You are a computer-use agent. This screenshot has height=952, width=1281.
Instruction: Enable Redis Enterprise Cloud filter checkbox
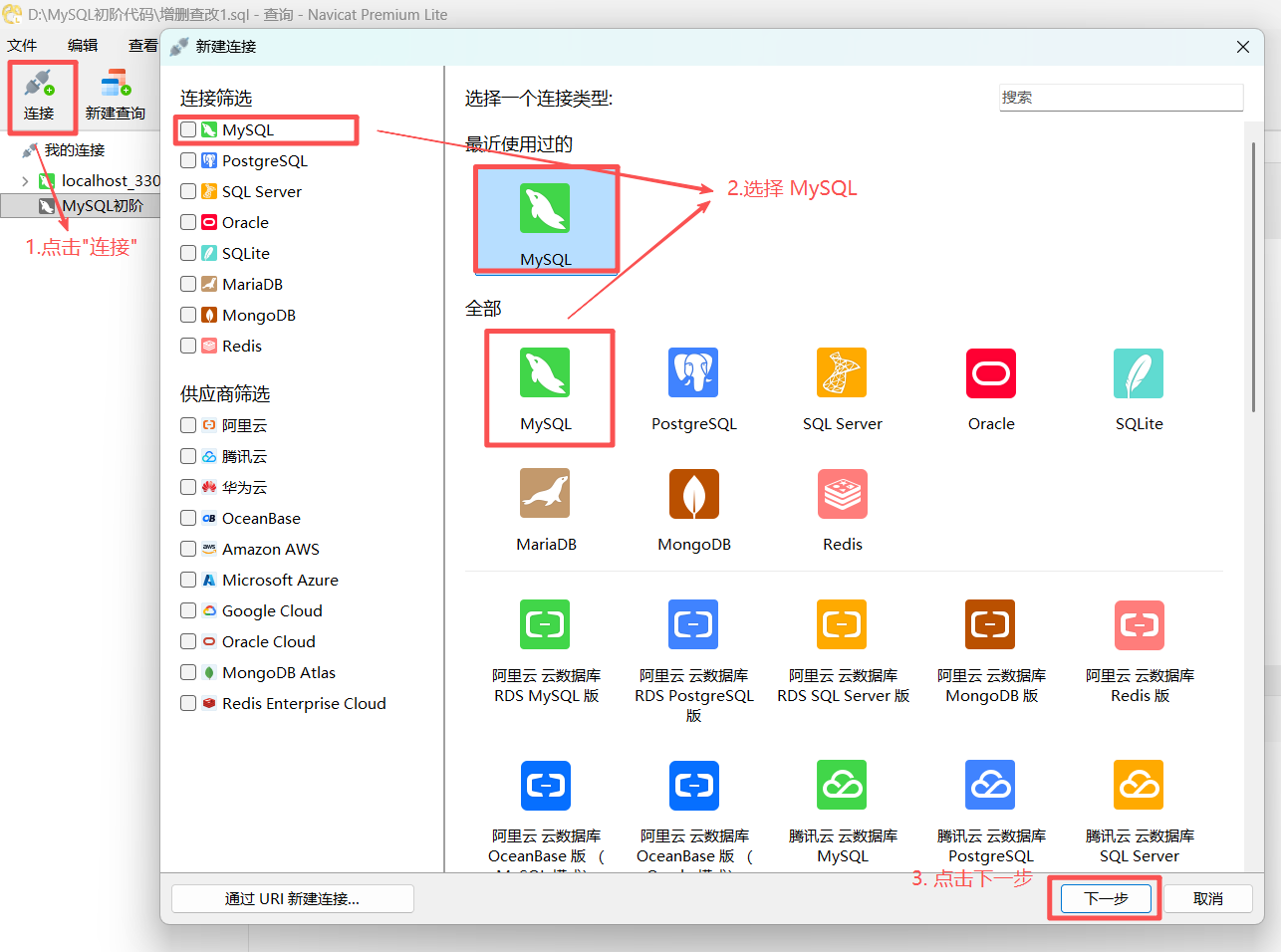click(188, 703)
